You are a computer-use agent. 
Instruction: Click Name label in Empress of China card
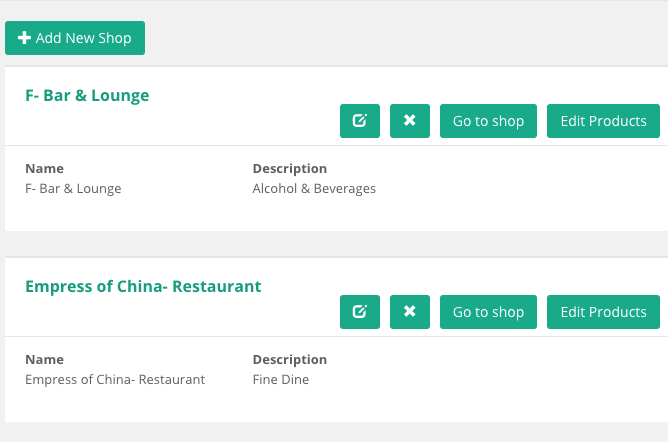tap(45, 360)
